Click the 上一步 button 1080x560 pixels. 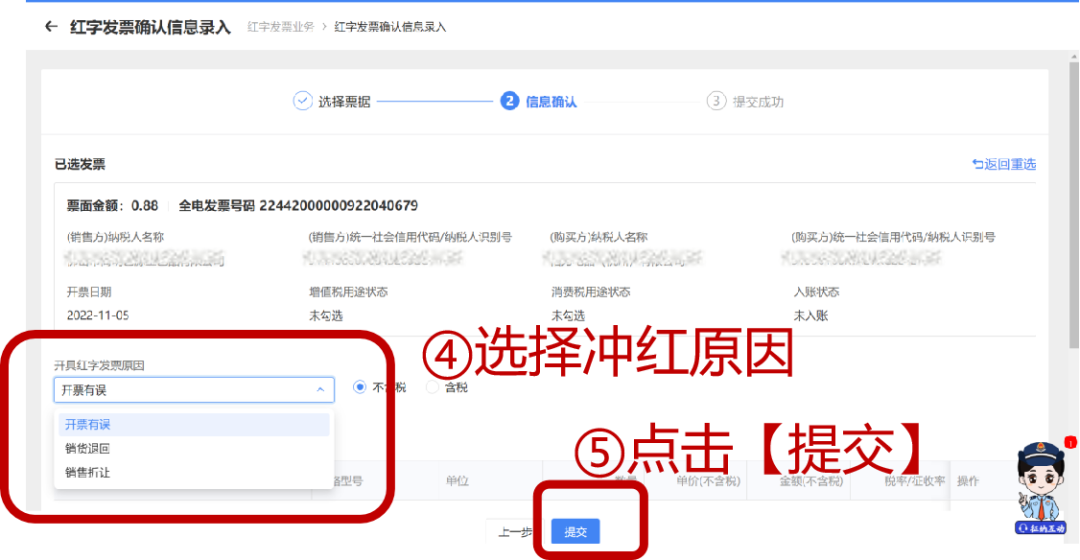[x=515, y=532]
